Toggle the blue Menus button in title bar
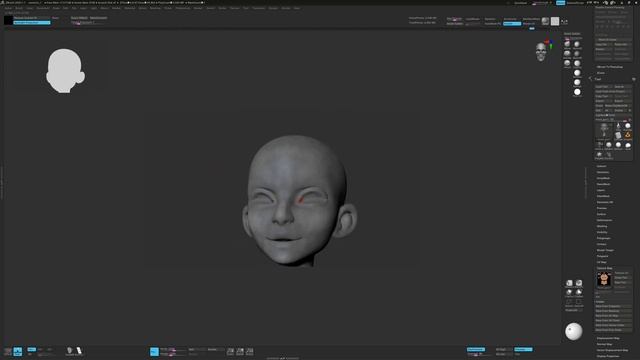640x360 pixels. pos(560,2)
